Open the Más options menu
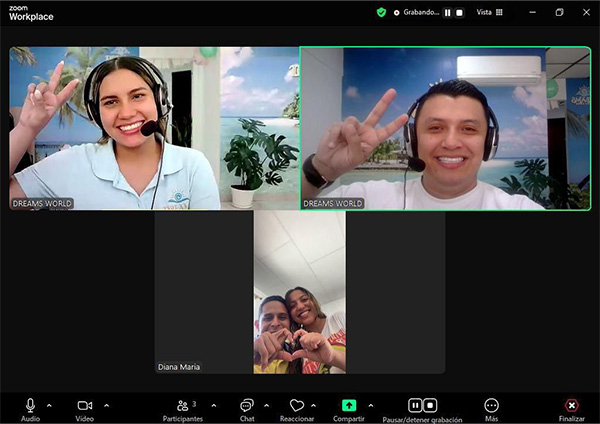This screenshot has height=424, width=600. pyautogui.click(x=491, y=405)
